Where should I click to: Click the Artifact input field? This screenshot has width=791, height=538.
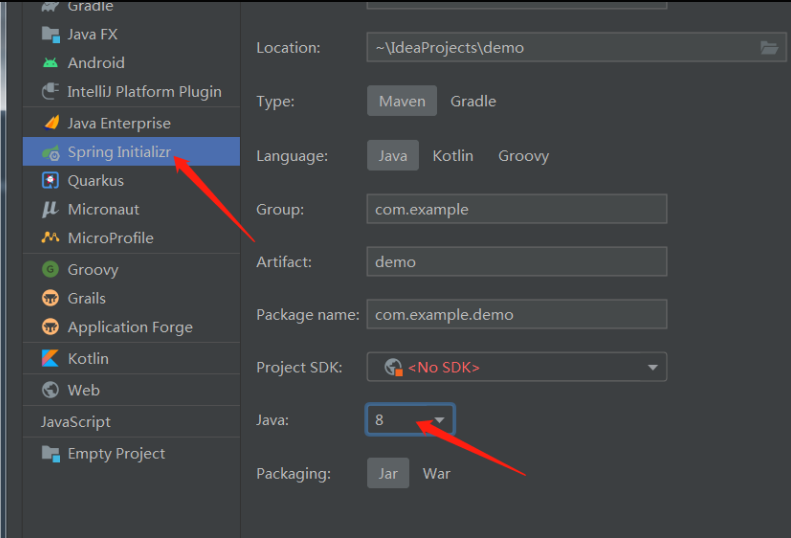click(517, 261)
